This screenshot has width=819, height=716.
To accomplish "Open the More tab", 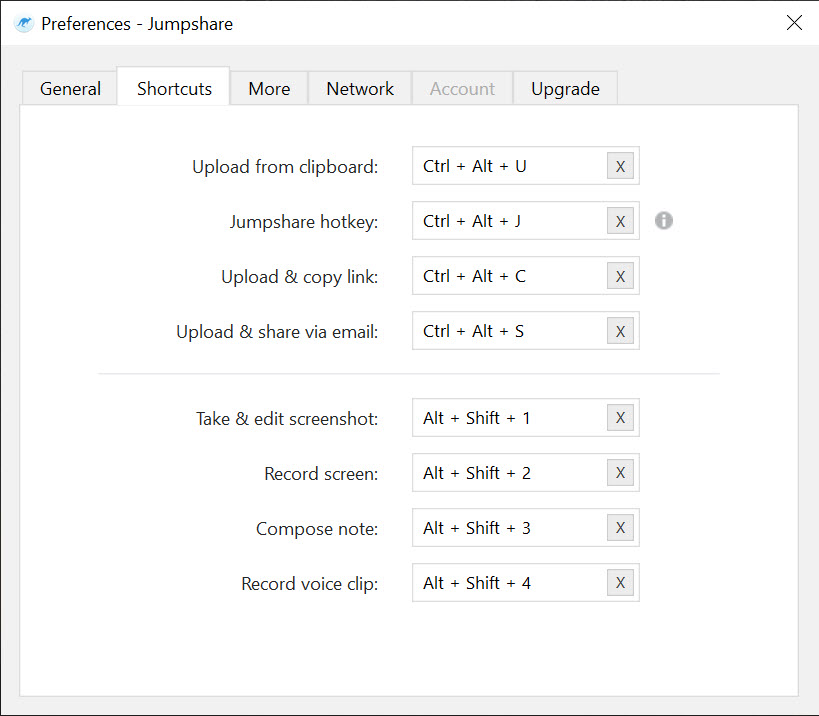I will (x=269, y=88).
